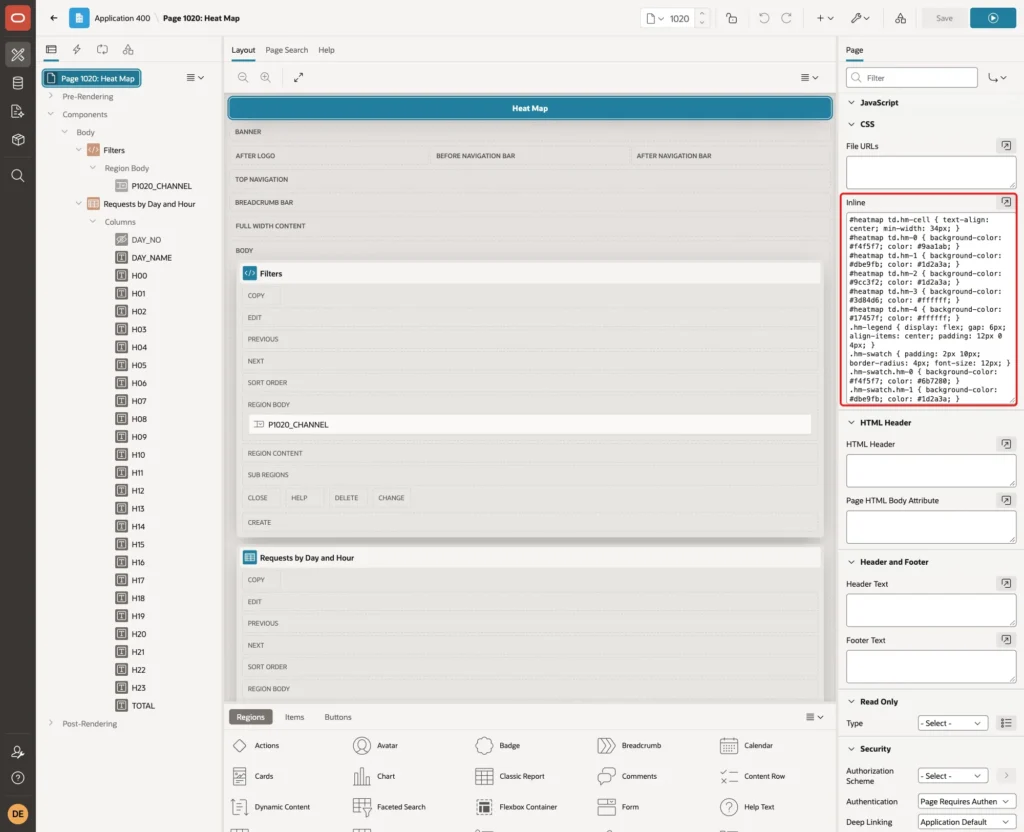1024x832 pixels.
Task: Select the Classic Report region in gallery
Action: pyautogui.click(x=510, y=776)
